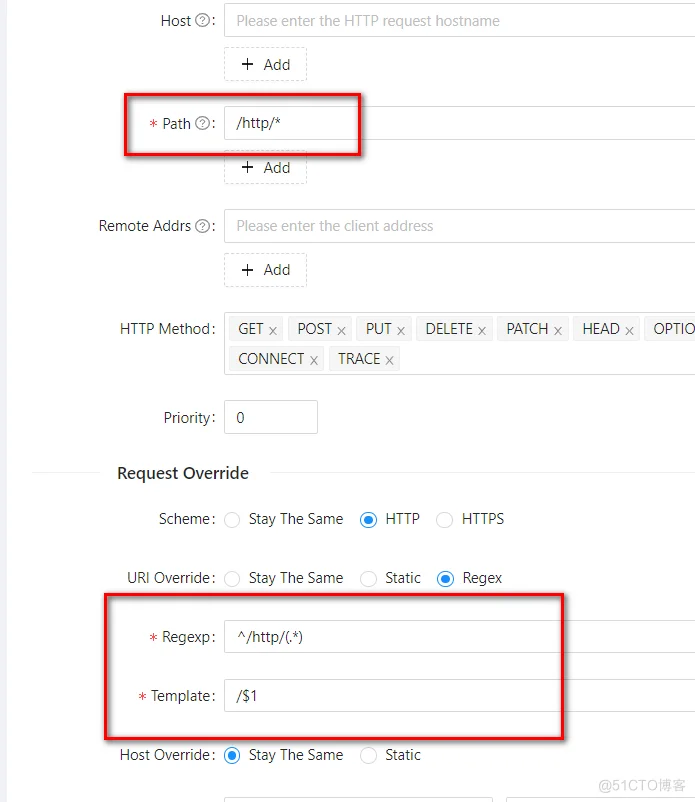The width and height of the screenshot is (695, 802).
Task: Click the HTTP Method field label
Action: click(168, 329)
